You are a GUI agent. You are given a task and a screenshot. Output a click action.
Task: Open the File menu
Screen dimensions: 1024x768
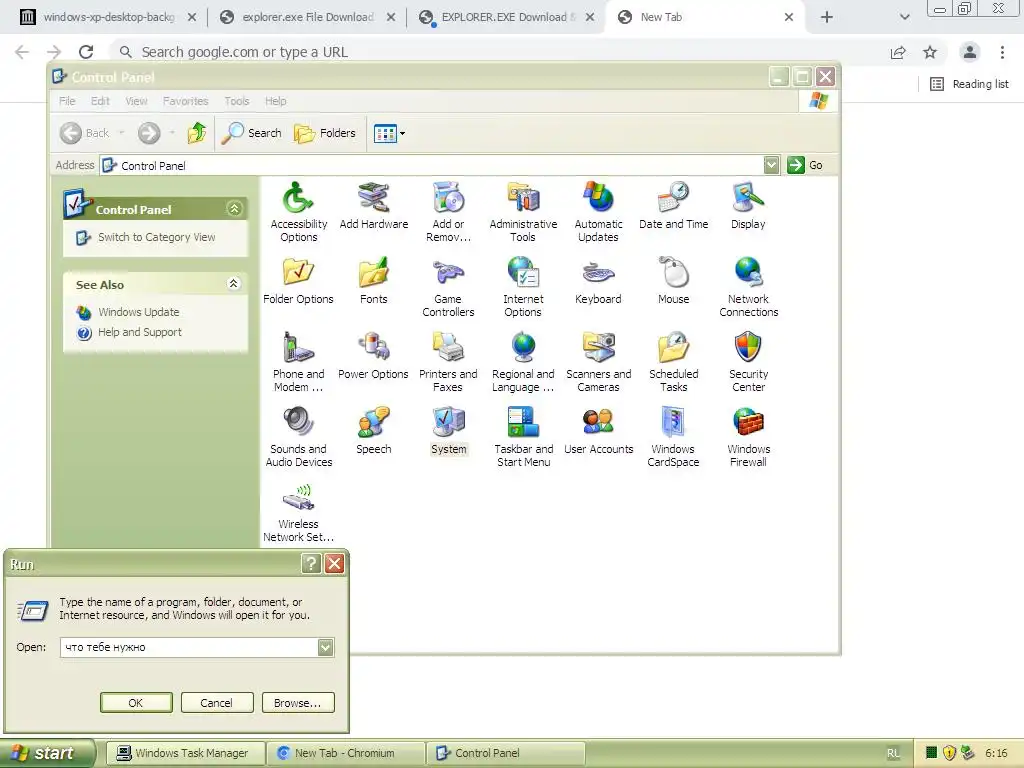pos(67,101)
